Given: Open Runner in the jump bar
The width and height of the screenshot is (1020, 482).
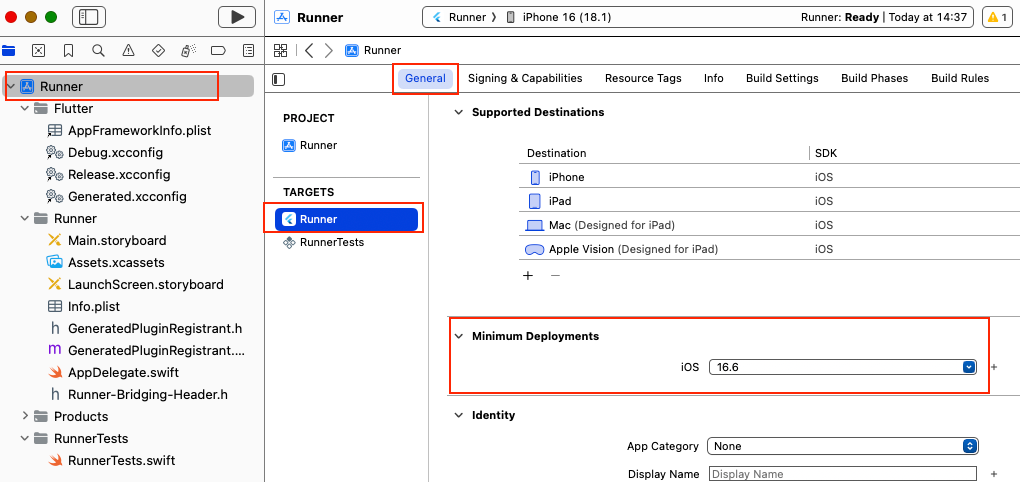Looking at the screenshot, I should 373,50.
